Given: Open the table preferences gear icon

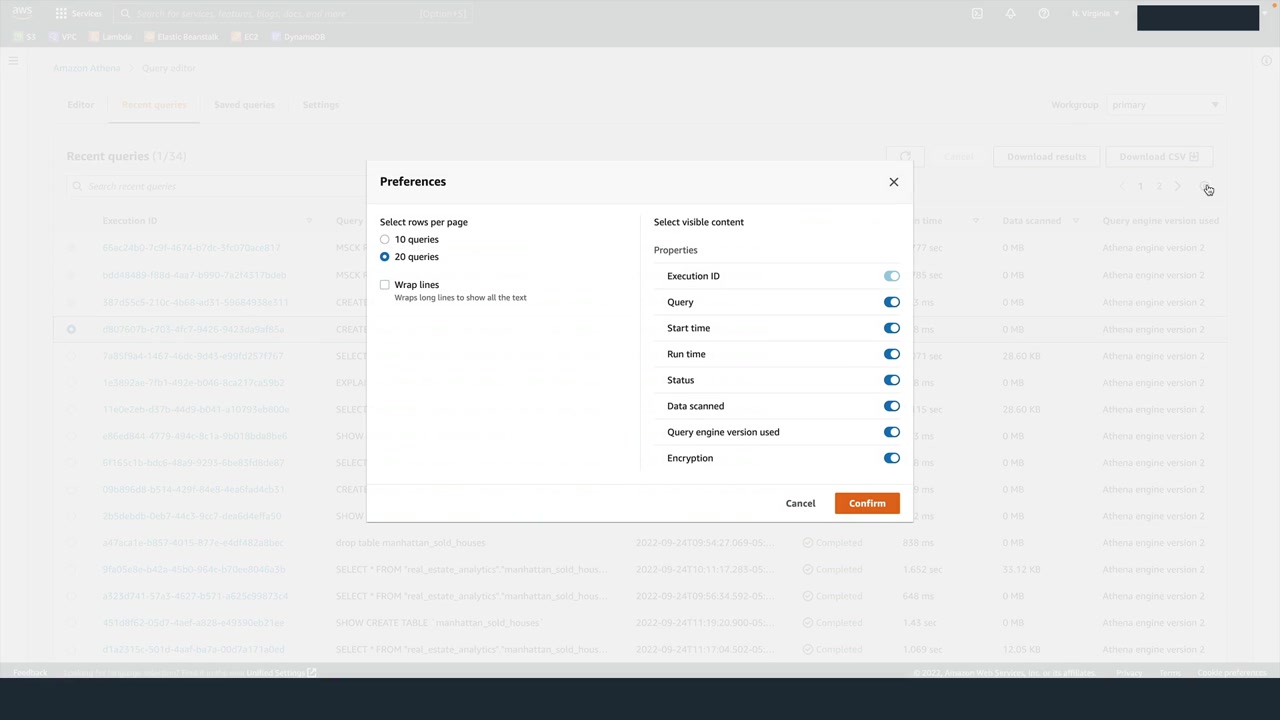Looking at the screenshot, I should click(x=1206, y=187).
